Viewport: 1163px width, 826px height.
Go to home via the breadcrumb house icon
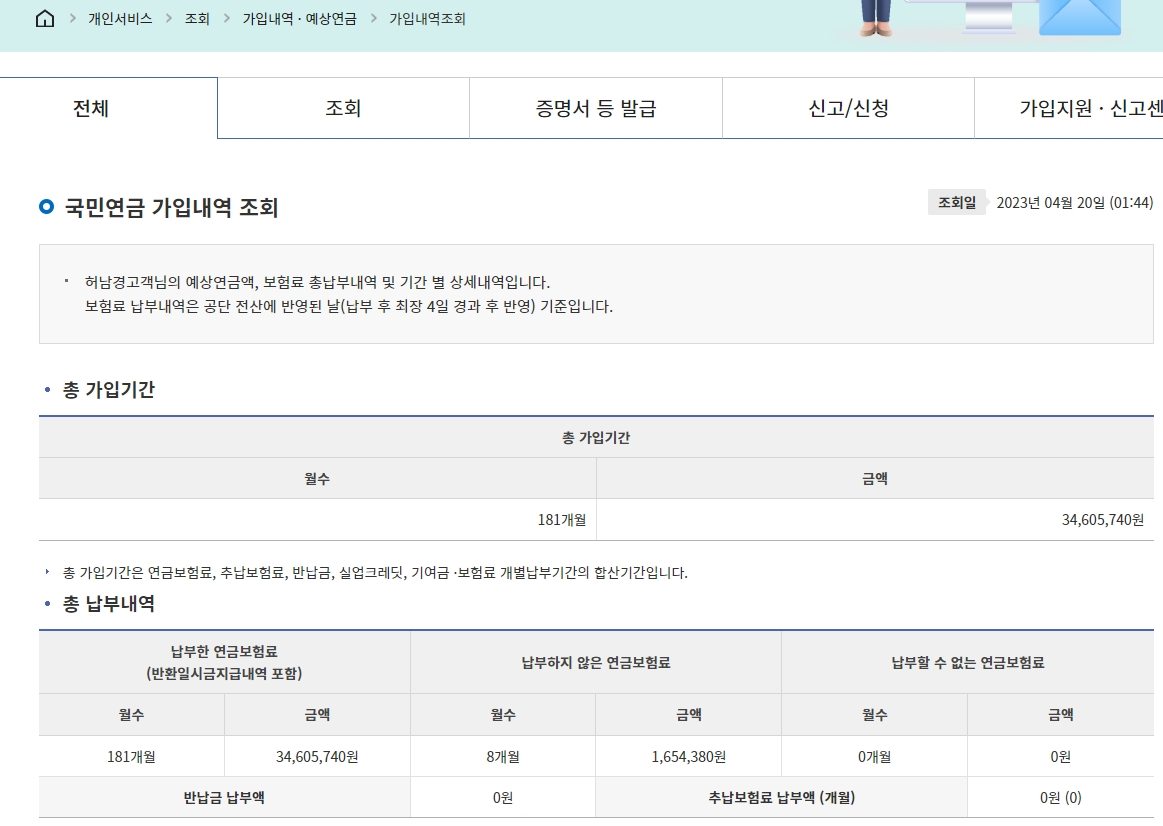pos(45,19)
